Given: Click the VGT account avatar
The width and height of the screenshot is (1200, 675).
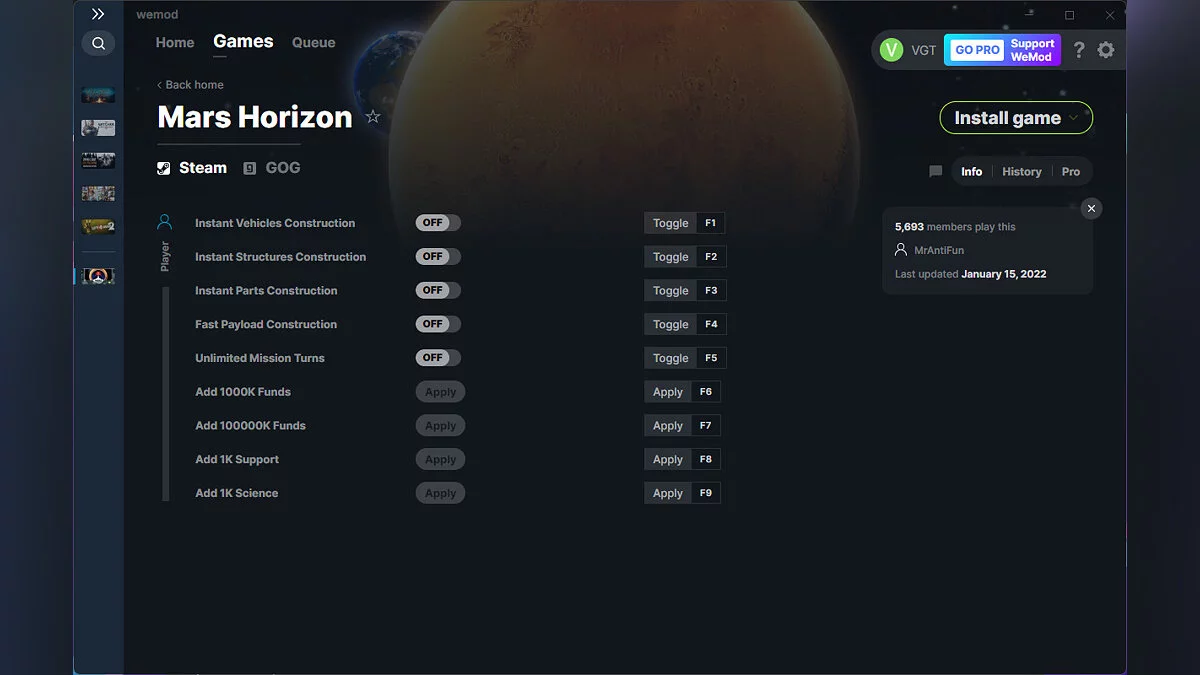Looking at the screenshot, I should tap(890, 49).
